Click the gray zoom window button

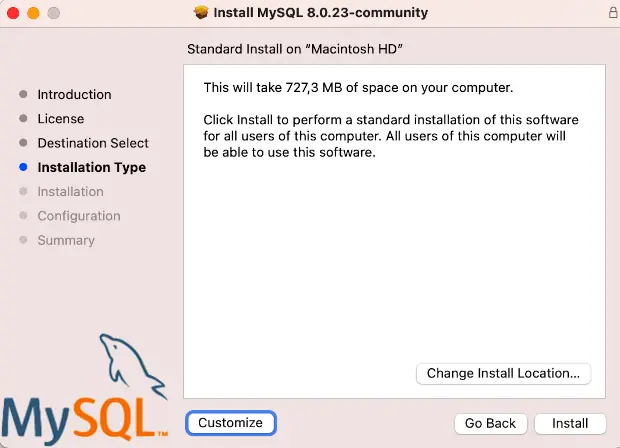[53, 13]
